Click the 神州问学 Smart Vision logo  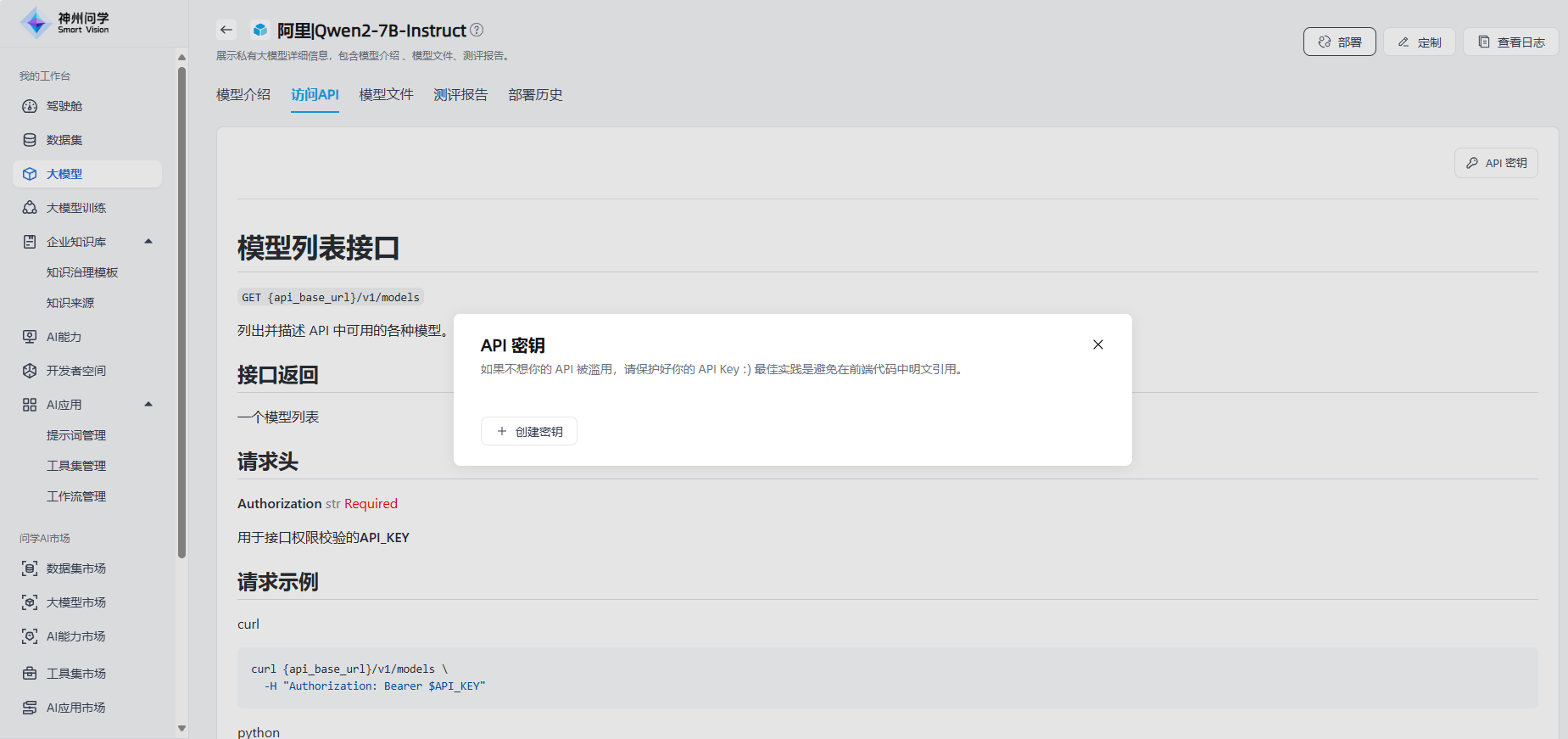coord(64,23)
